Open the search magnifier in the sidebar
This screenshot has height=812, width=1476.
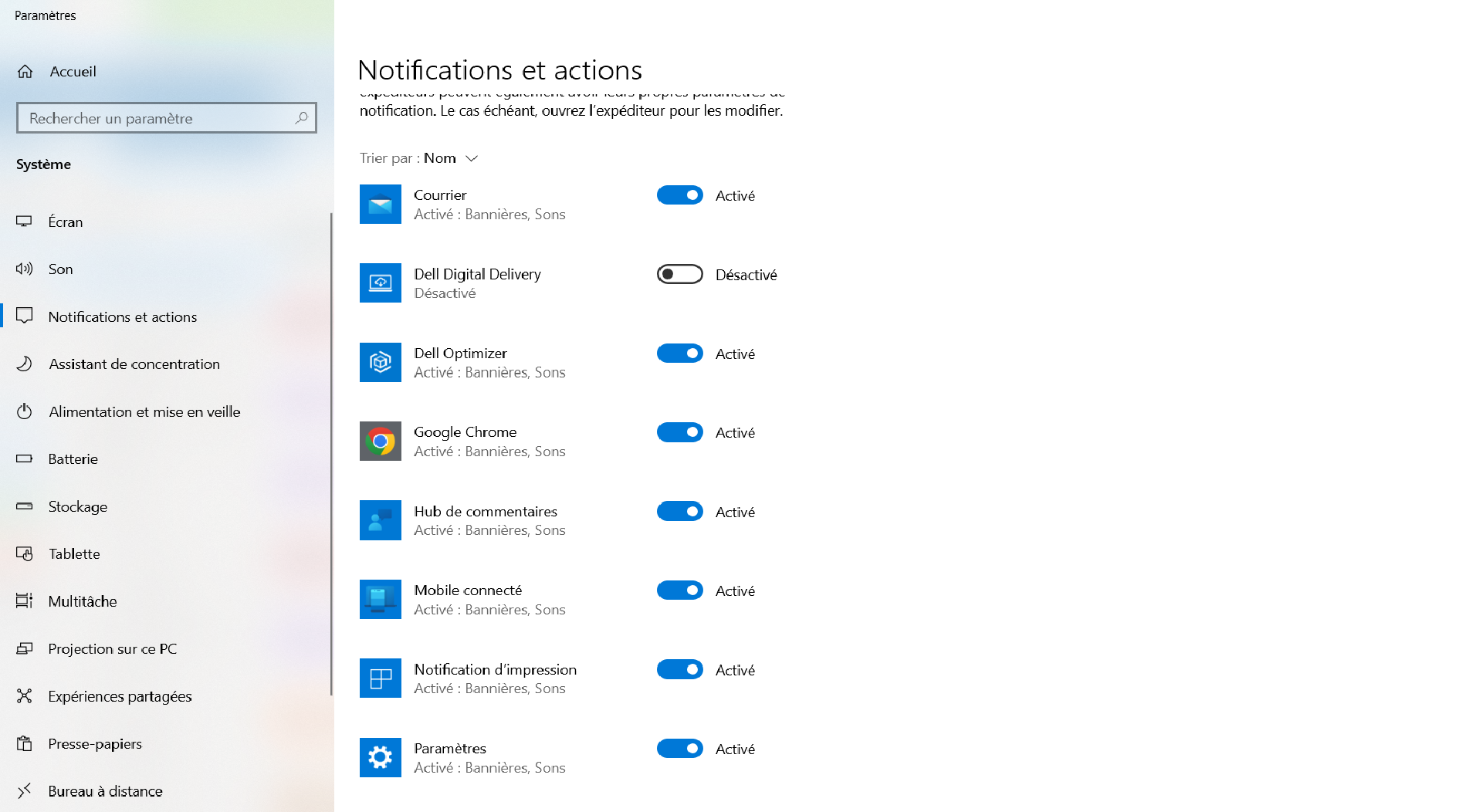tap(302, 117)
